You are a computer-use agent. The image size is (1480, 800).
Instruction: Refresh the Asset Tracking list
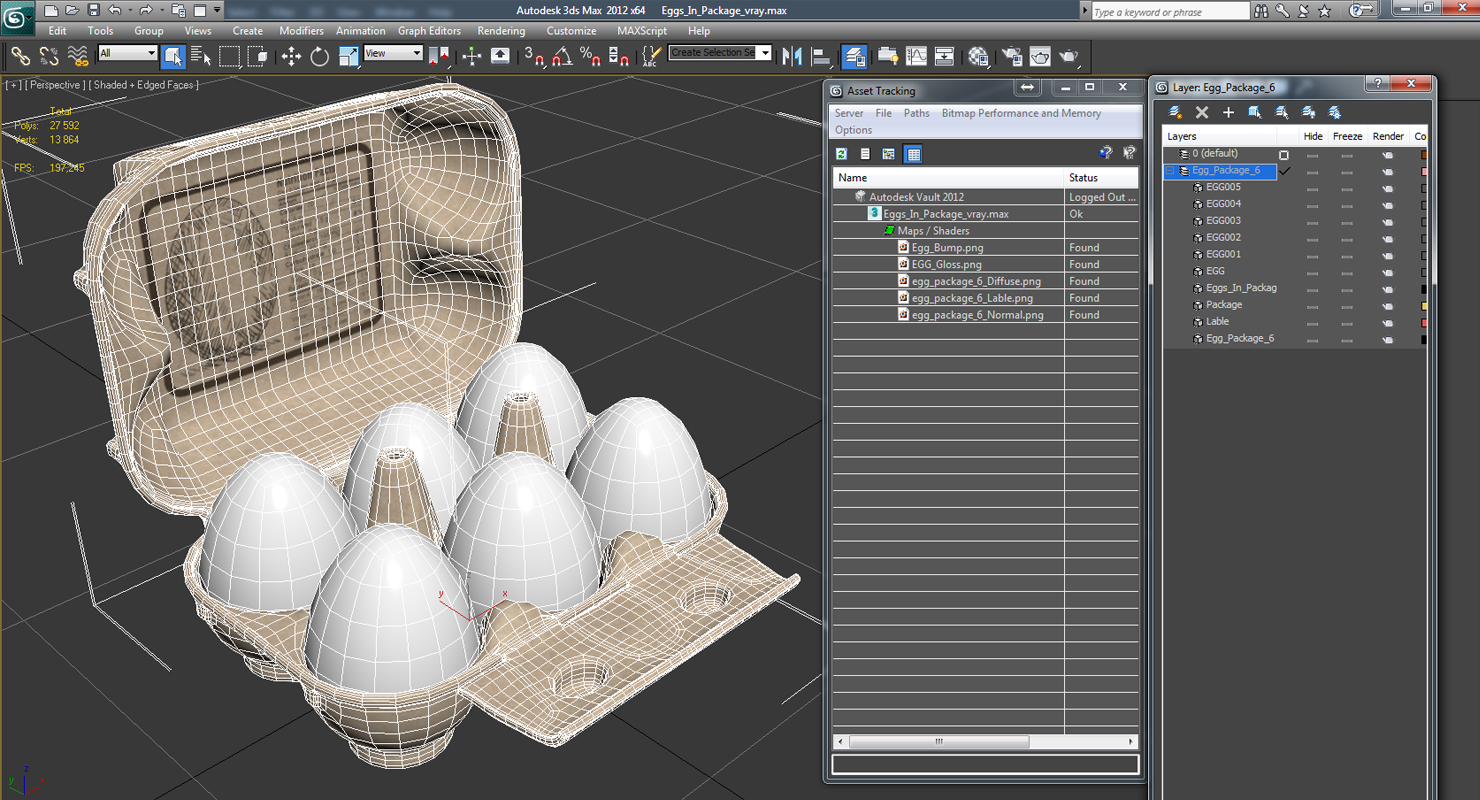point(842,154)
